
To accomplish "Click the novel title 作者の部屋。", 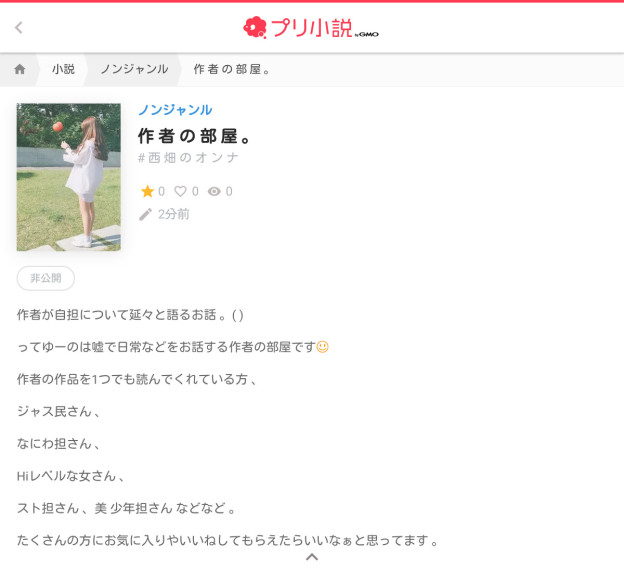I will [x=194, y=136].
